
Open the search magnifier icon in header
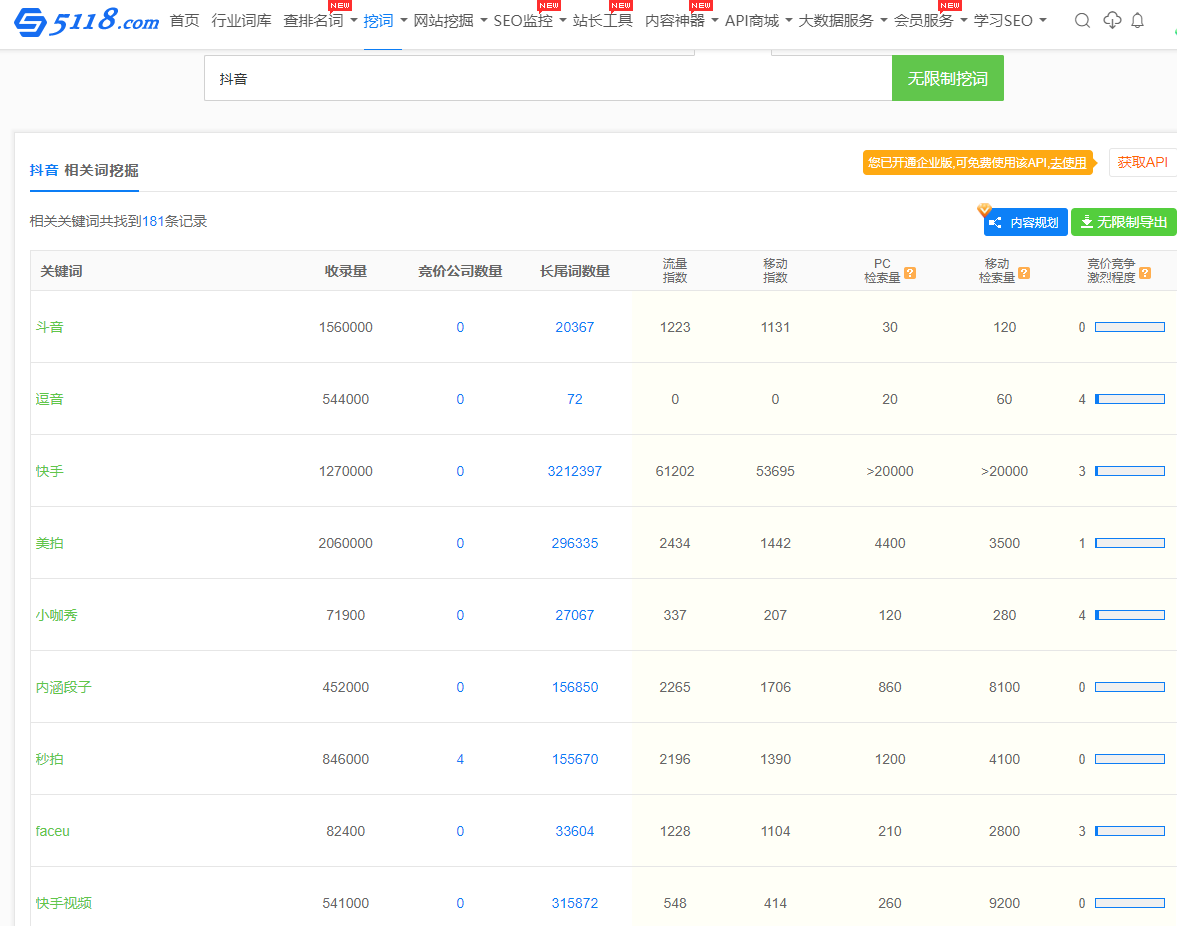[1082, 20]
